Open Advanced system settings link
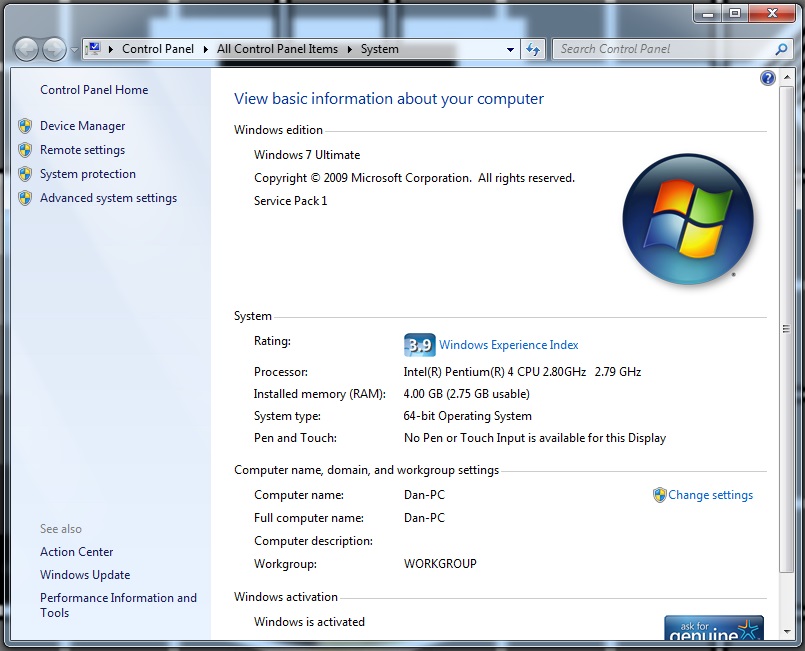Image resolution: width=805 pixels, height=651 pixels. (108, 198)
